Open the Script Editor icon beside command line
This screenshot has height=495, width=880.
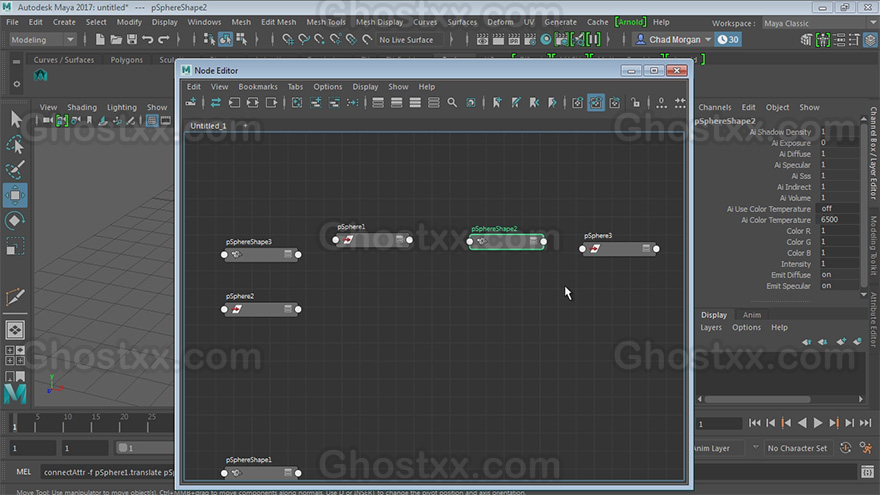pyautogui.click(x=867, y=472)
